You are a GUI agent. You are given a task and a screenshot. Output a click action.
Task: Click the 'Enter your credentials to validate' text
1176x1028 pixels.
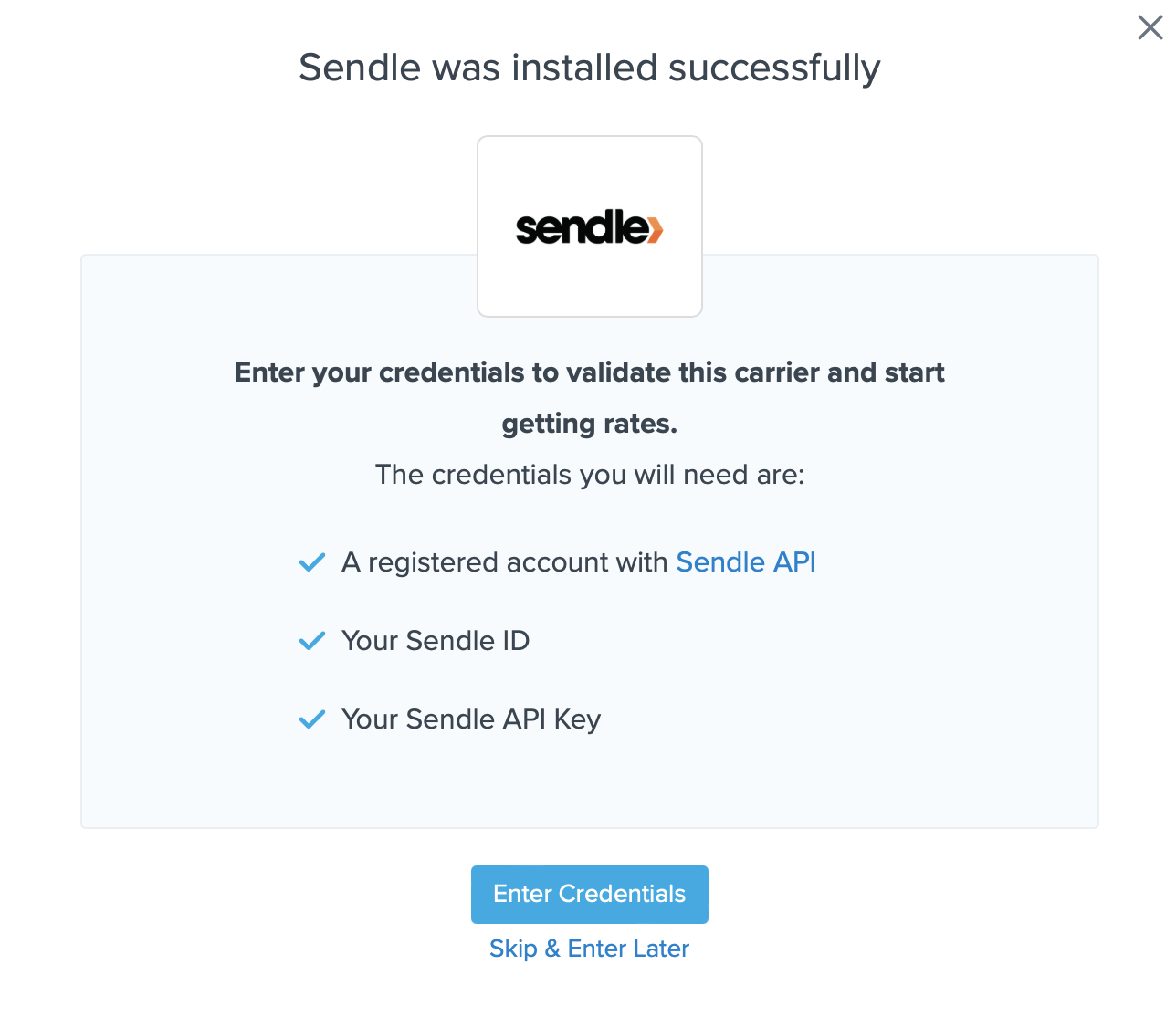coord(589,372)
